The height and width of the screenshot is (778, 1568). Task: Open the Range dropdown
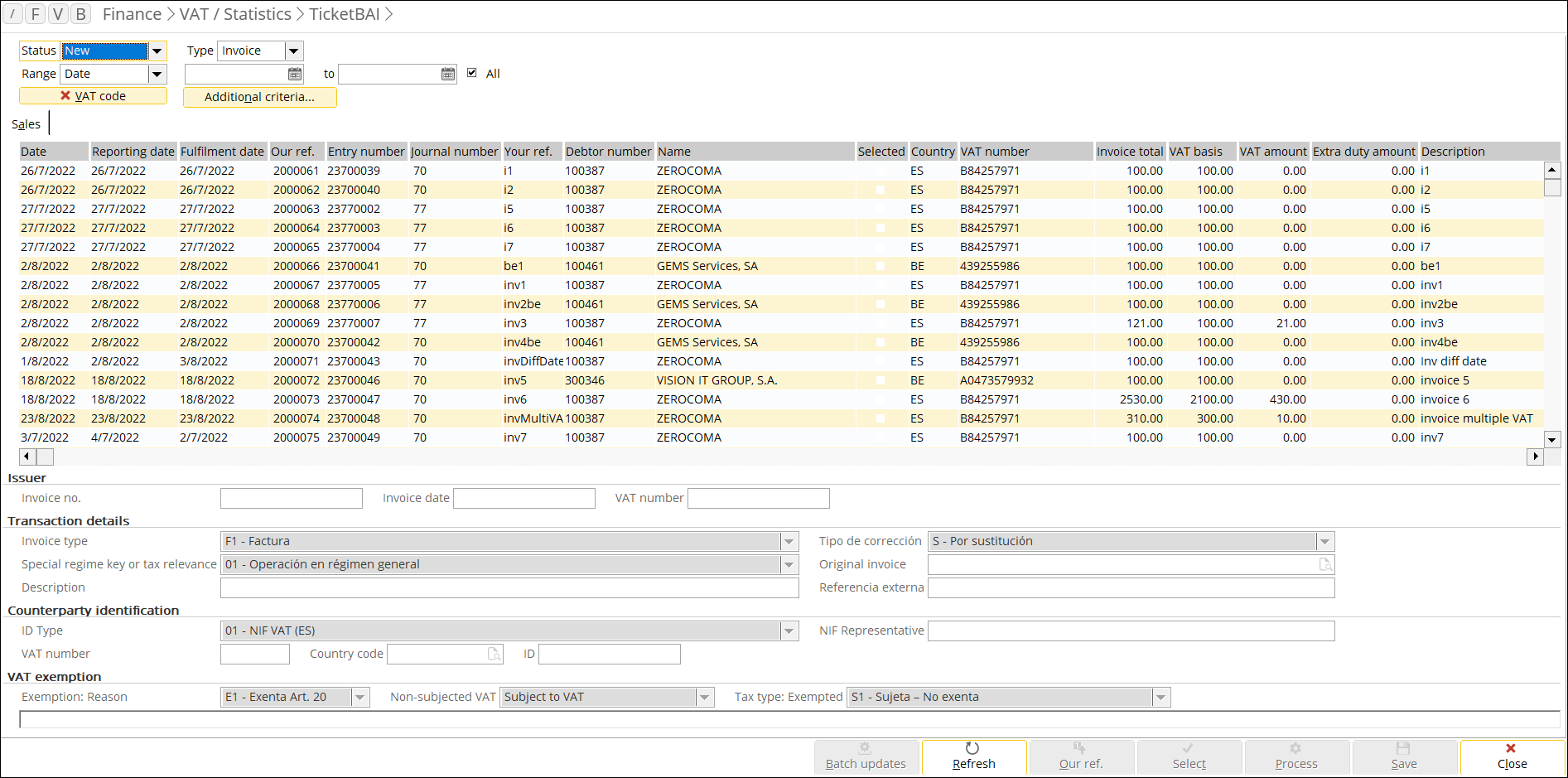click(157, 74)
